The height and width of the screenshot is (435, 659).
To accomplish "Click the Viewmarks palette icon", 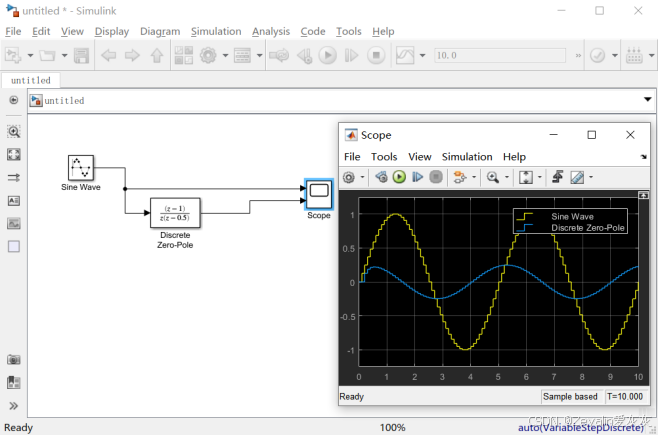I will (x=13, y=382).
